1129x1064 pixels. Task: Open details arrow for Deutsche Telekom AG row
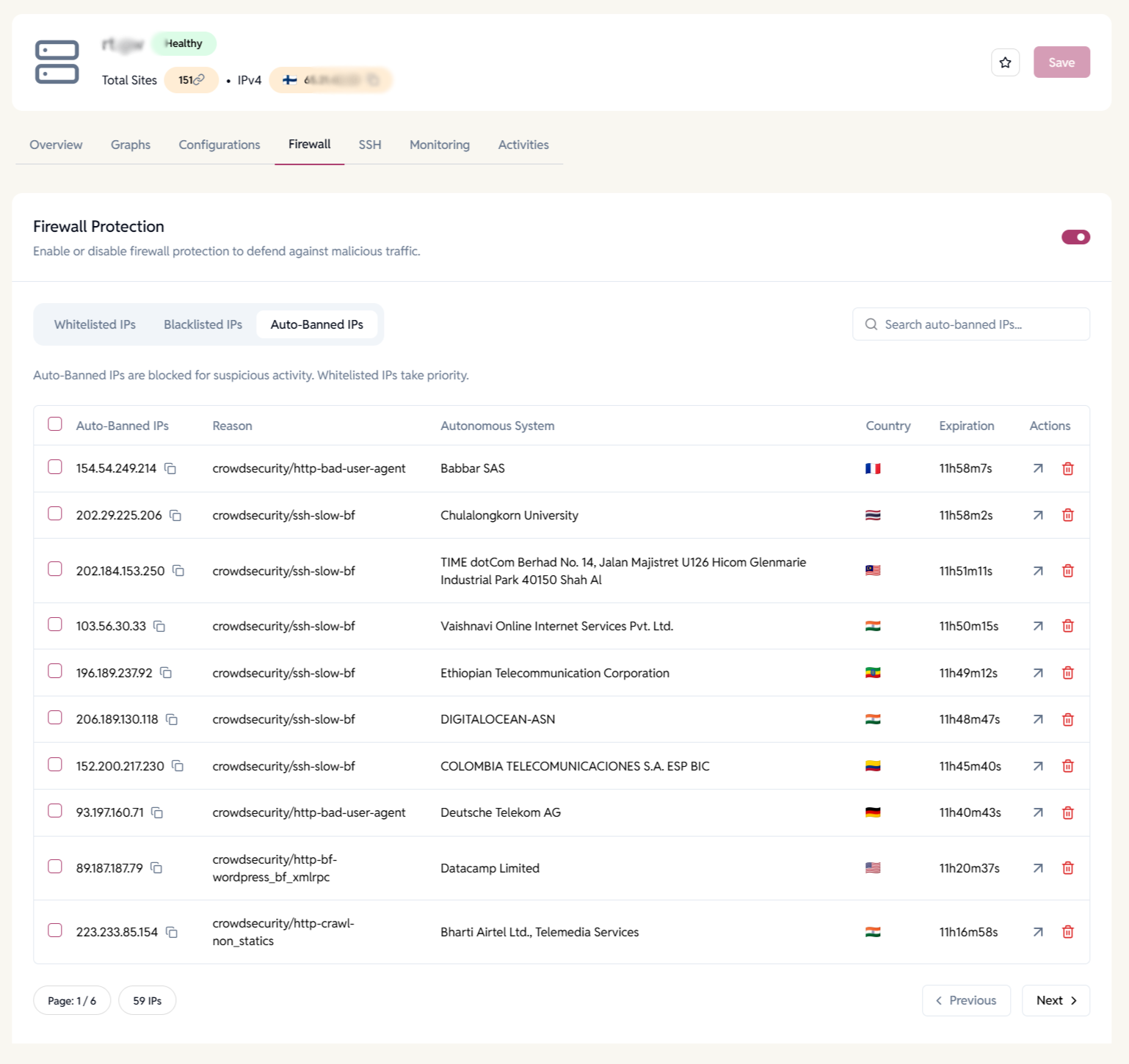pyautogui.click(x=1037, y=812)
